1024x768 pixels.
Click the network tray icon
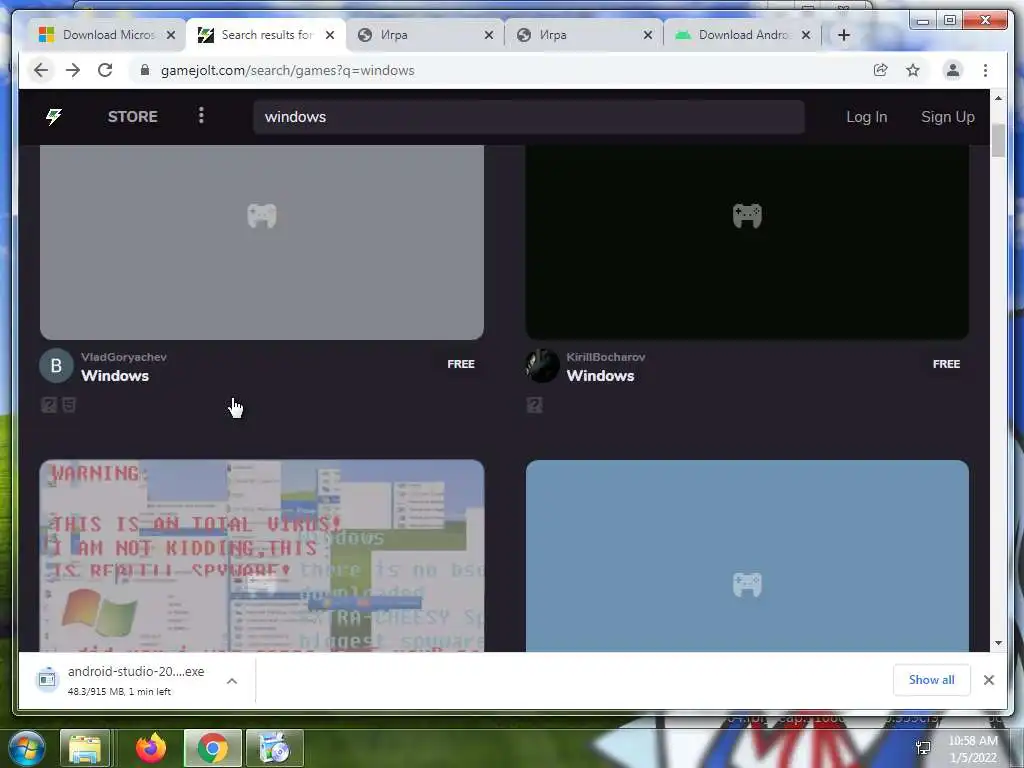[923, 748]
